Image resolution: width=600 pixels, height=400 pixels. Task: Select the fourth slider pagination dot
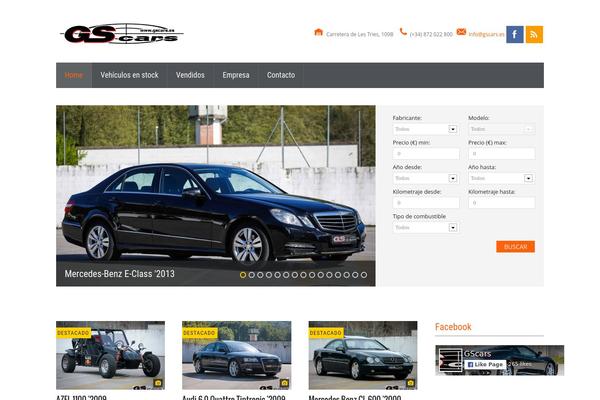click(269, 275)
